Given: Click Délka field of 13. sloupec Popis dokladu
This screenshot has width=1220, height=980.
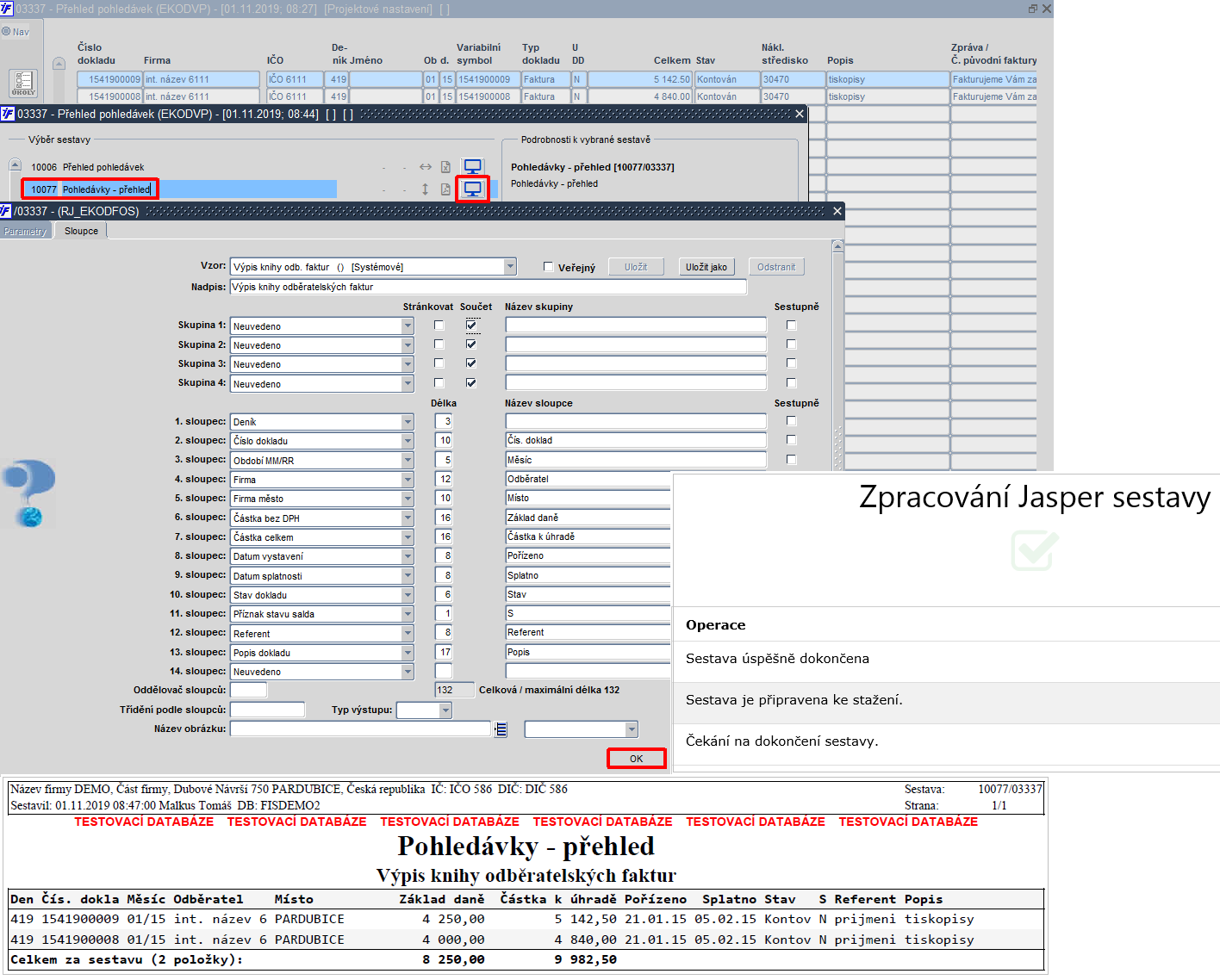Looking at the screenshot, I should (444, 652).
